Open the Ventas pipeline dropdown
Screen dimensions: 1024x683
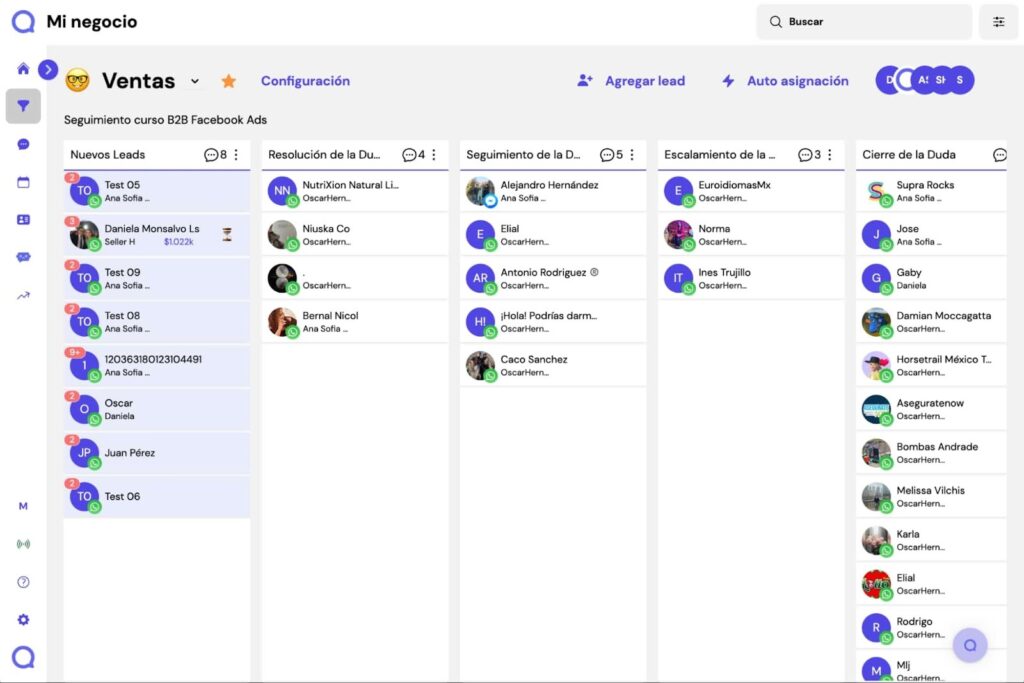196,81
